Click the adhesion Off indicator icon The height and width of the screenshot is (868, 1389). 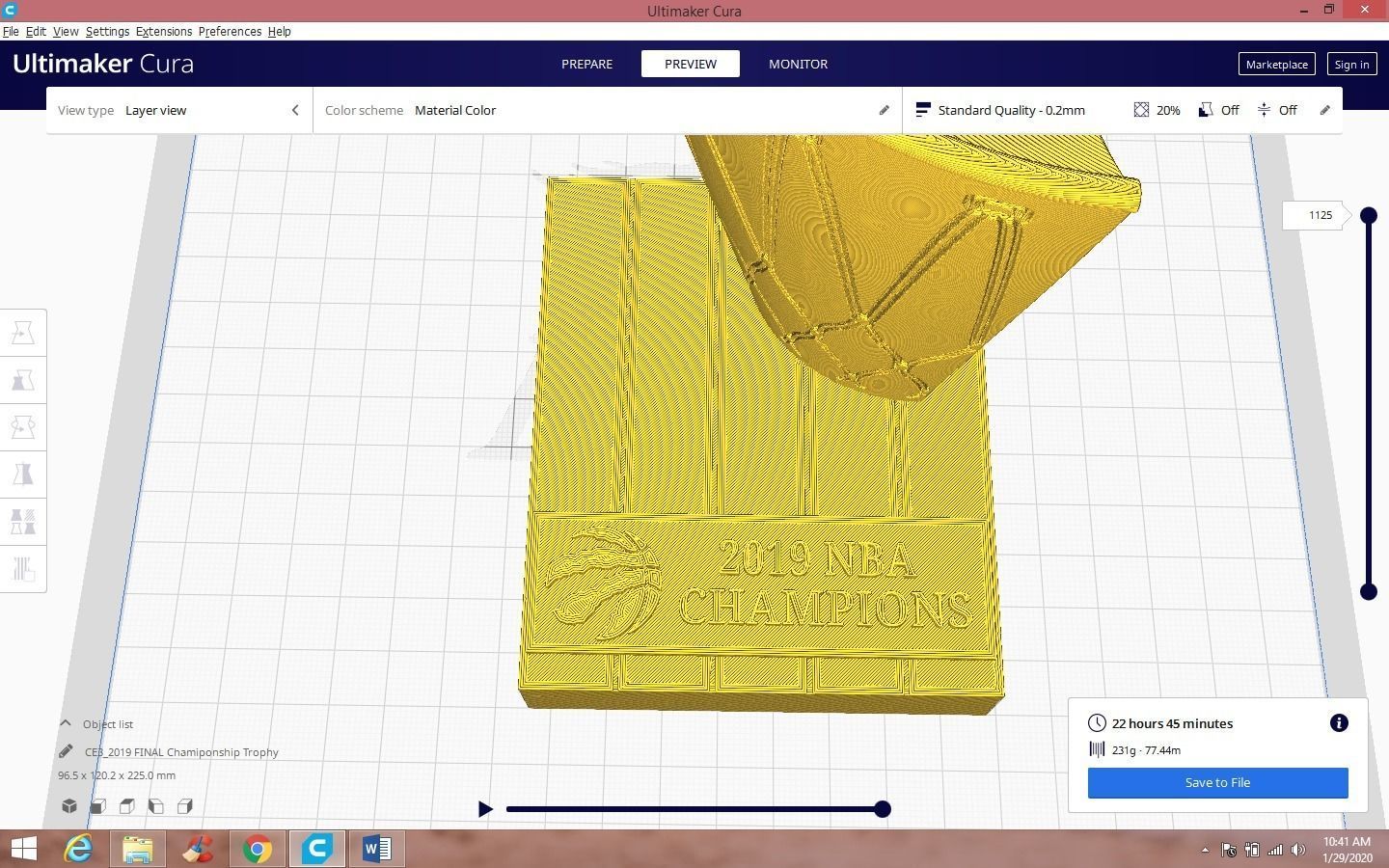click(1264, 110)
